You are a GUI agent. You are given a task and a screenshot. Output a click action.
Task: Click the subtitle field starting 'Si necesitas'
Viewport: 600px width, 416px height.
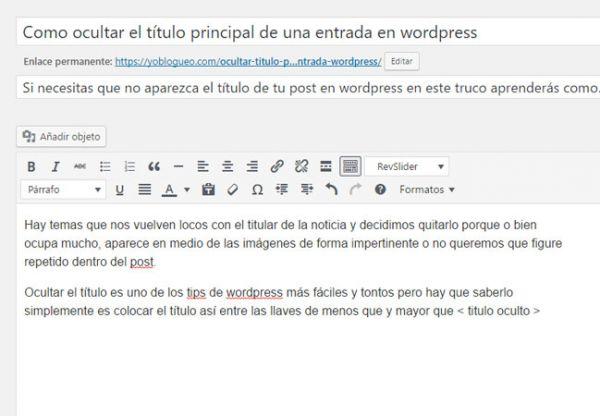pyautogui.click(x=308, y=88)
